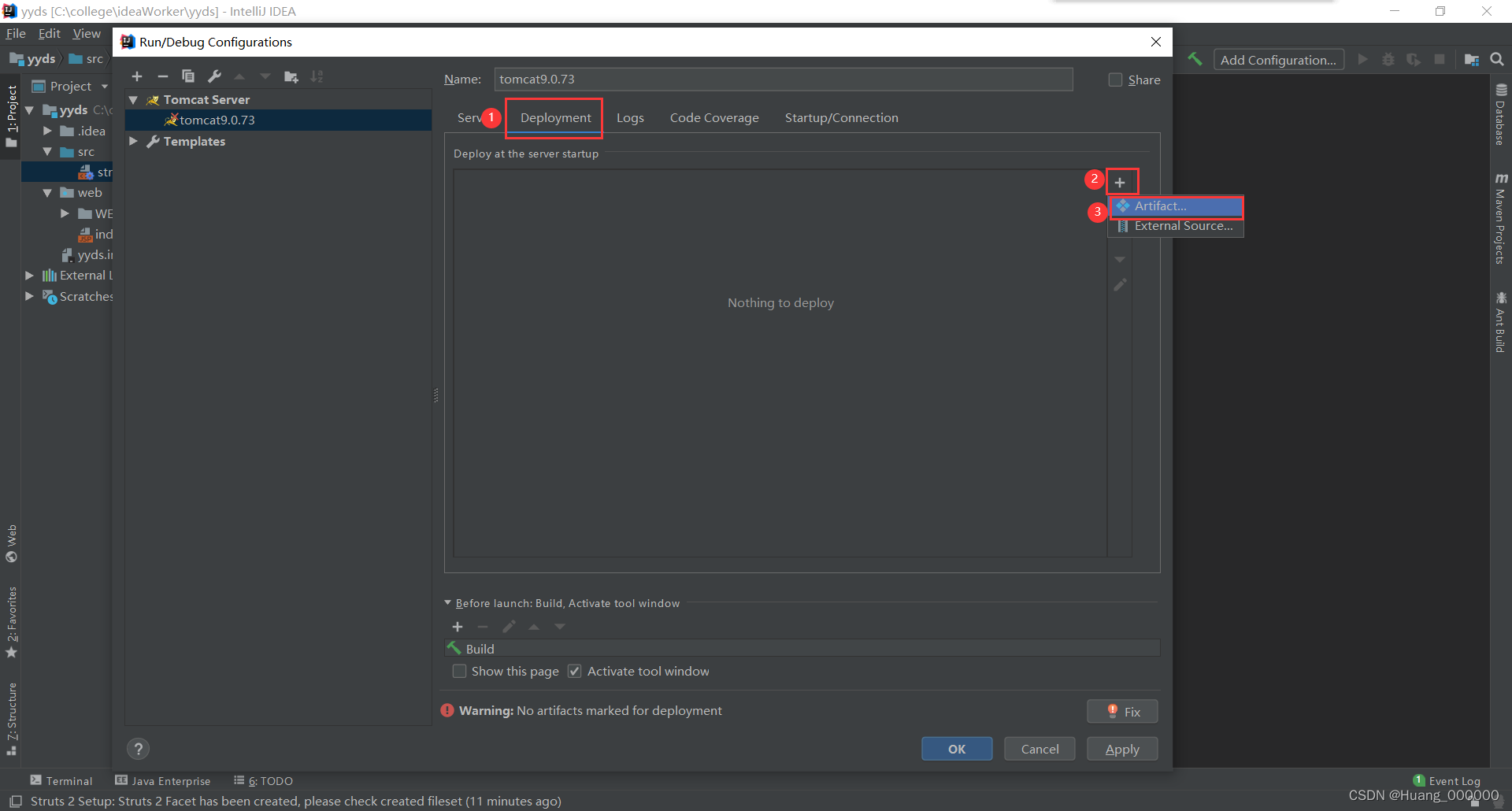Select Build task in before launch list

(802, 649)
